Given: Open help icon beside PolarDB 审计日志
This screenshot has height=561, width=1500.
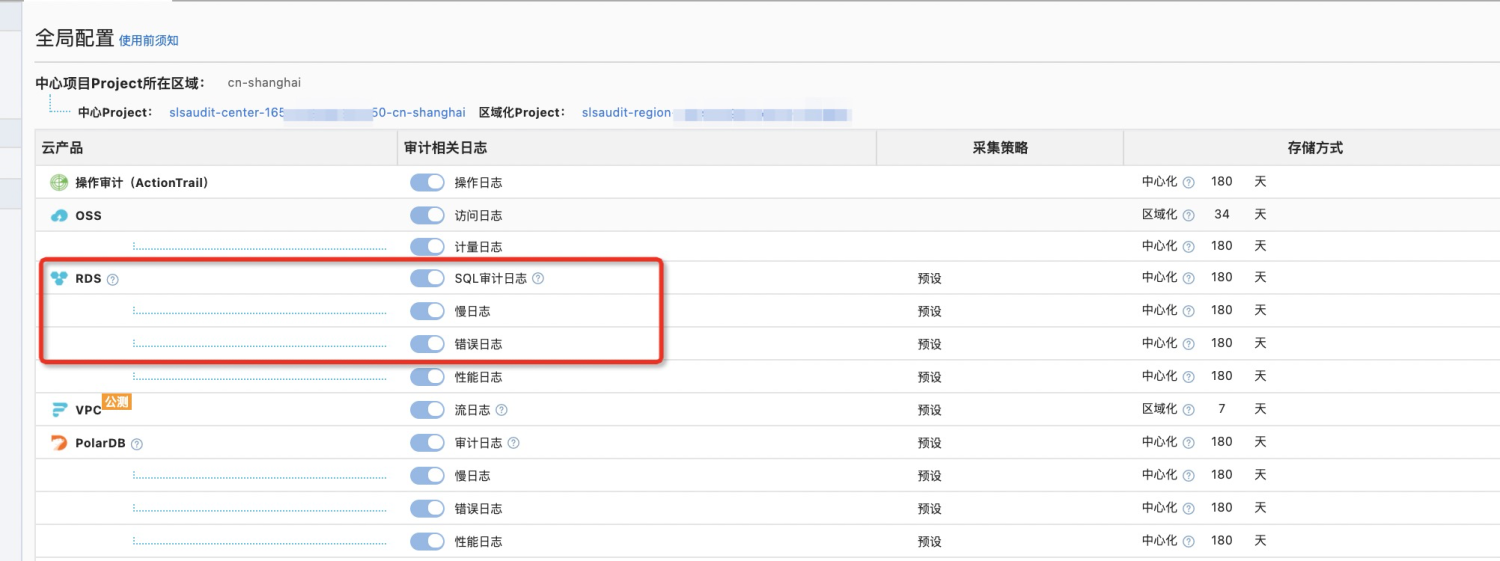Looking at the screenshot, I should 514,442.
